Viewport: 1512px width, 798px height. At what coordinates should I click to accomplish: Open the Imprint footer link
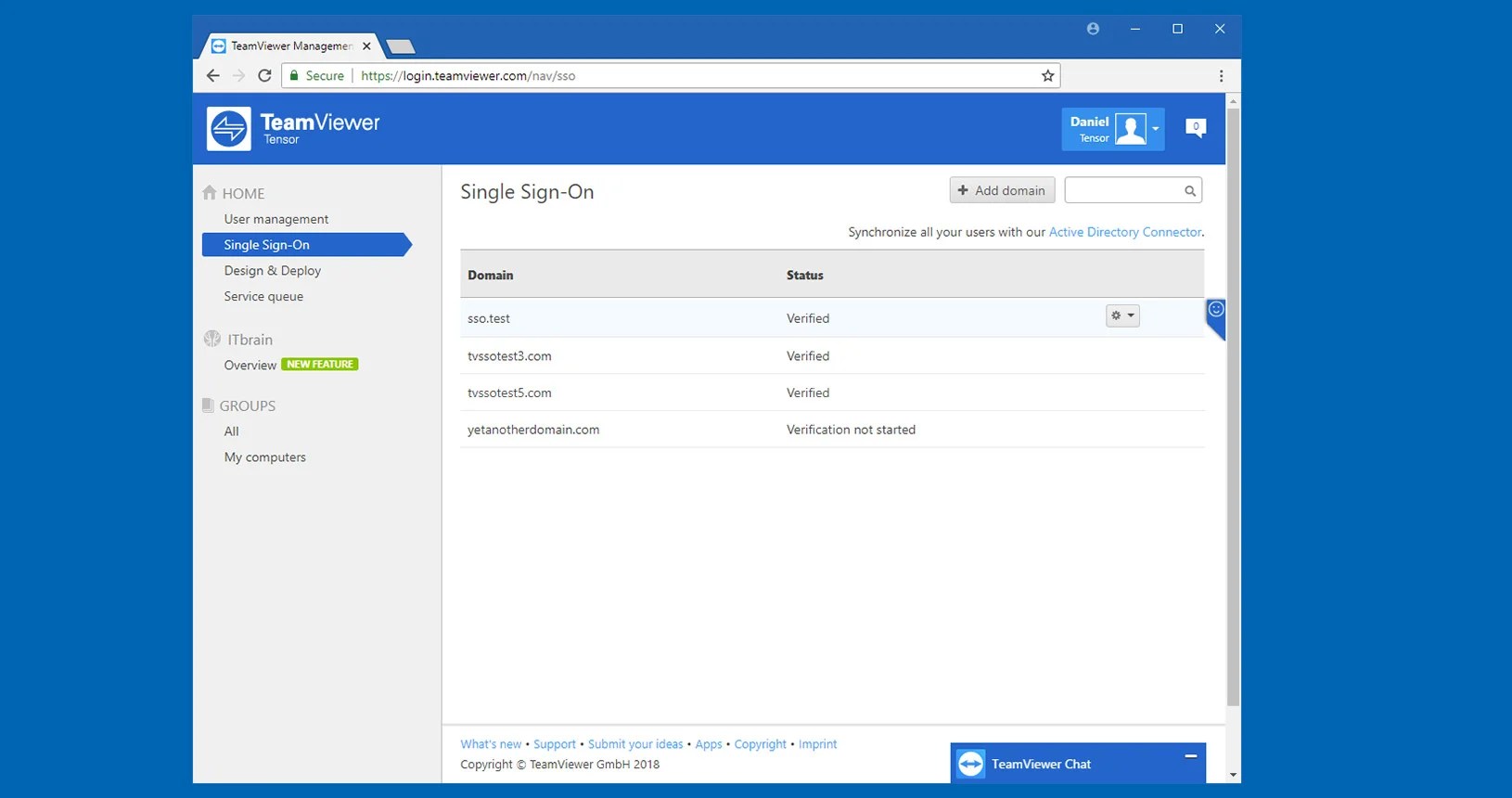(818, 744)
